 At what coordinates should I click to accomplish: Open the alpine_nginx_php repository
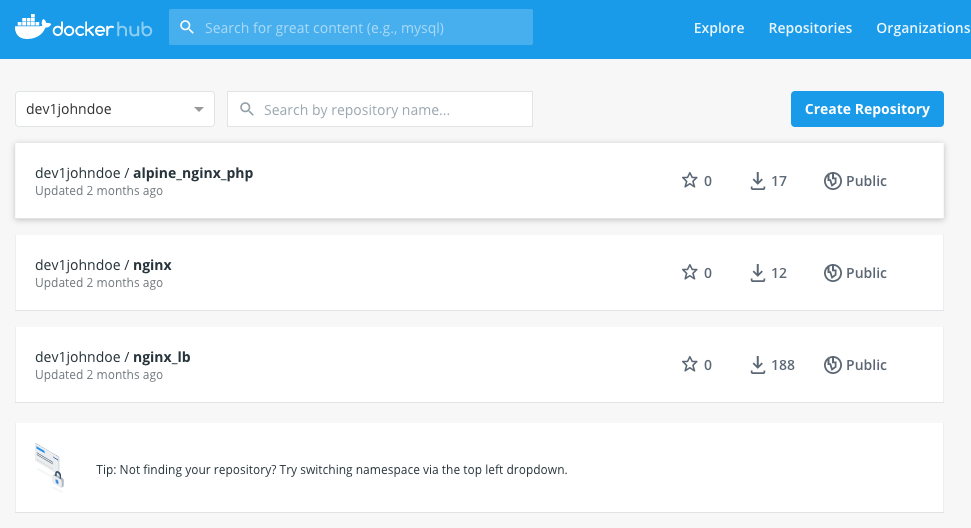point(479,181)
